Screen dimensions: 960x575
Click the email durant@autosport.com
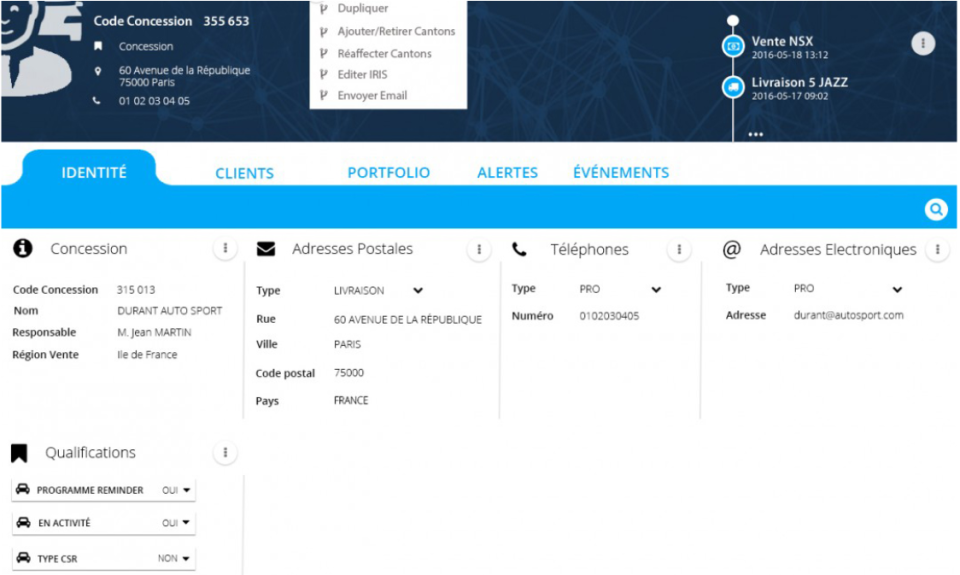coord(849,315)
